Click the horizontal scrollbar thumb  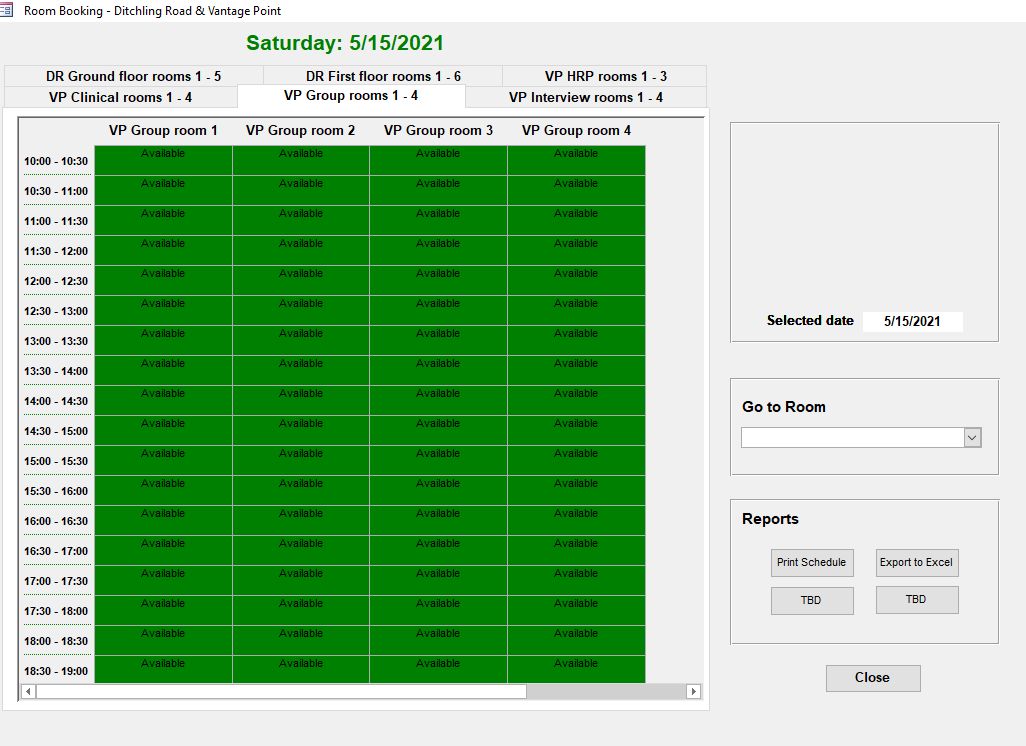tap(281, 691)
